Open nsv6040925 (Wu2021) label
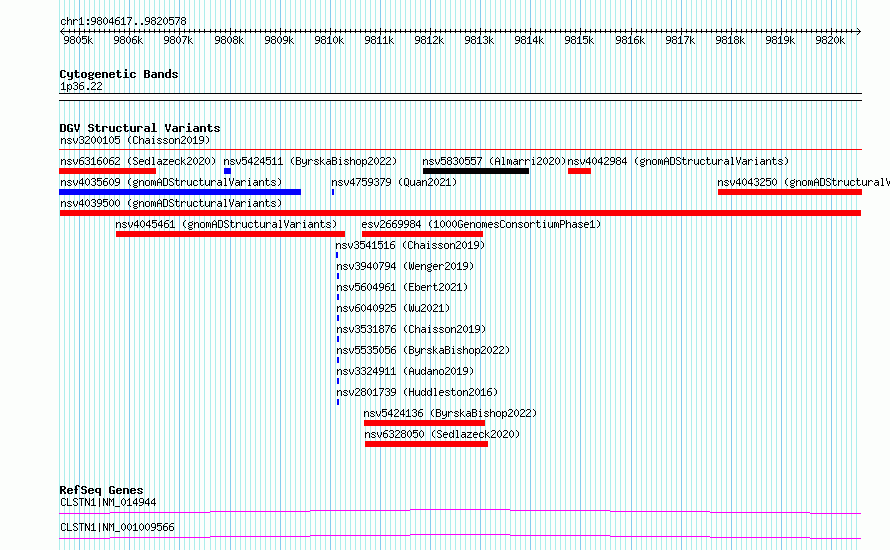Viewport: 890px width, 550px height. coord(393,308)
